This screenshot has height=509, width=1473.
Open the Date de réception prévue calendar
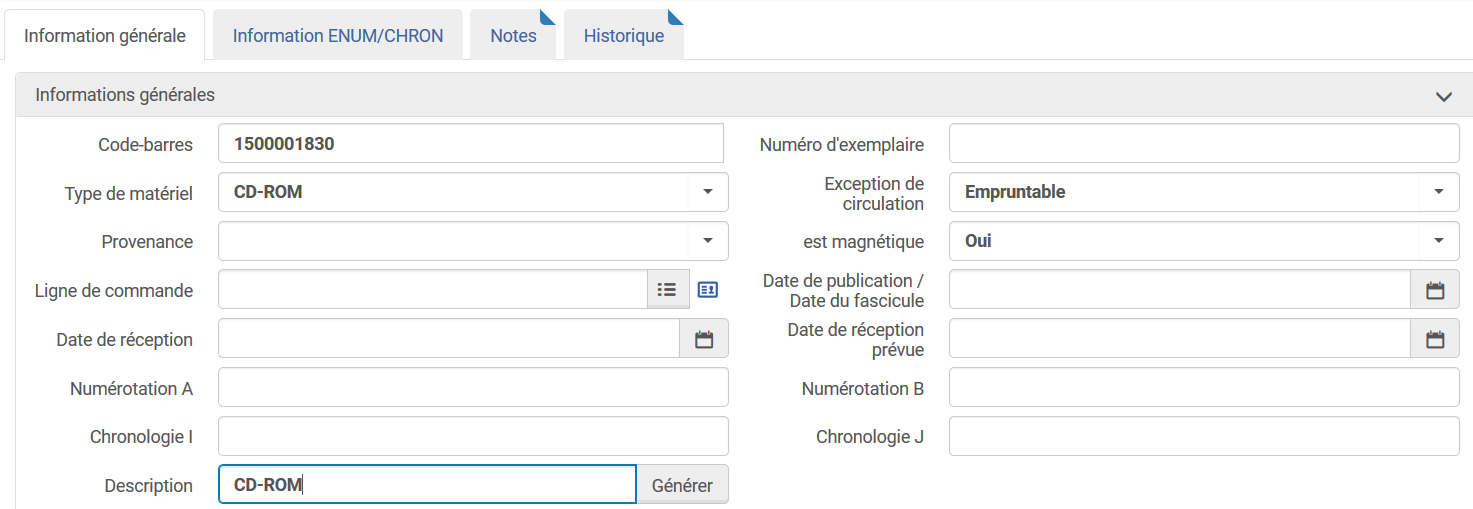tap(1435, 339)
